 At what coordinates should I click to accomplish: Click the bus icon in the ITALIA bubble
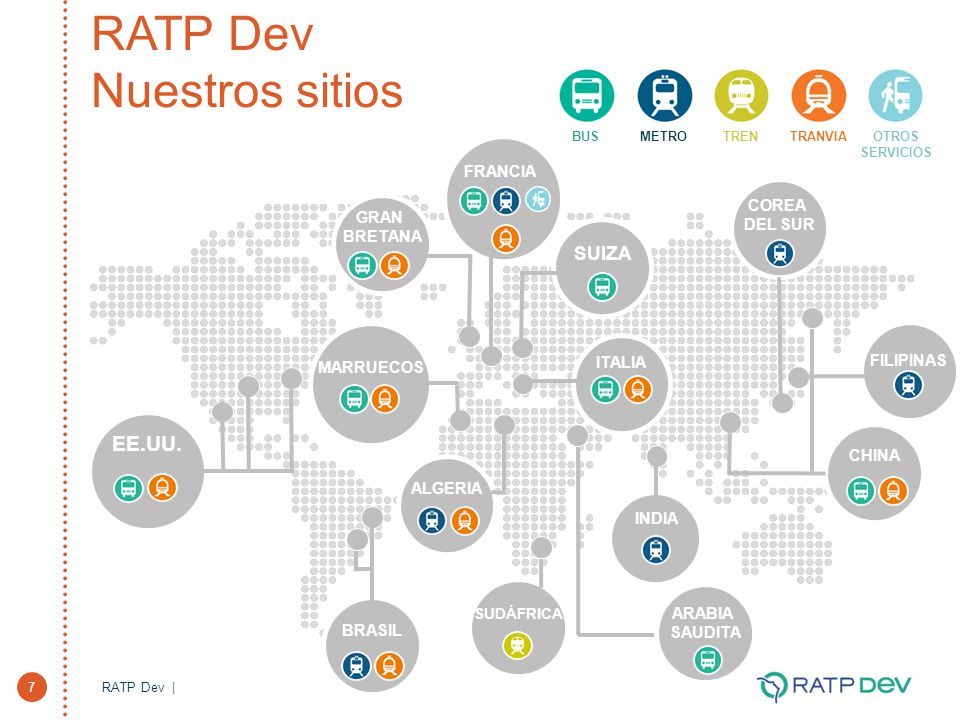click(x=606, y=389)
